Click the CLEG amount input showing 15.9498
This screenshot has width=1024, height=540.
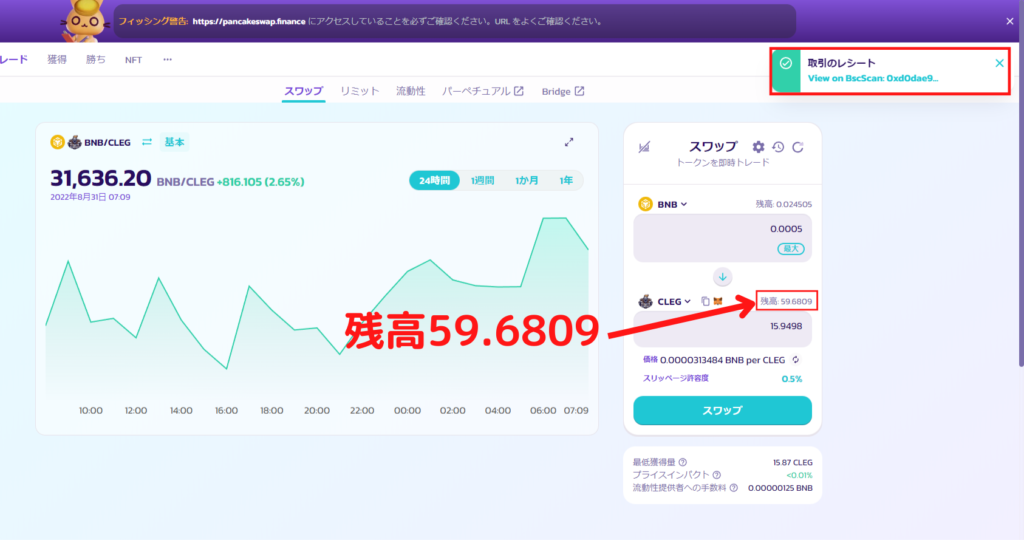[x=722, y=328]
